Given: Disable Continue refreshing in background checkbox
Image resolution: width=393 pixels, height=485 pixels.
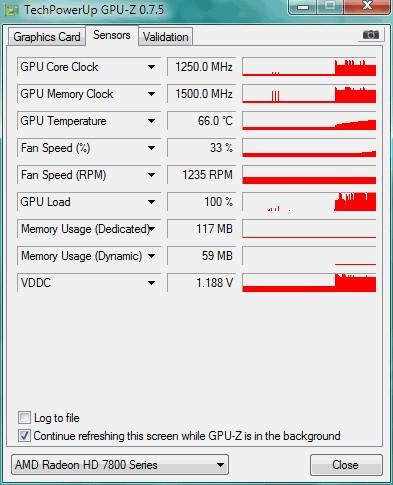Looking at the screenshot, I should [x=24, y=436].
